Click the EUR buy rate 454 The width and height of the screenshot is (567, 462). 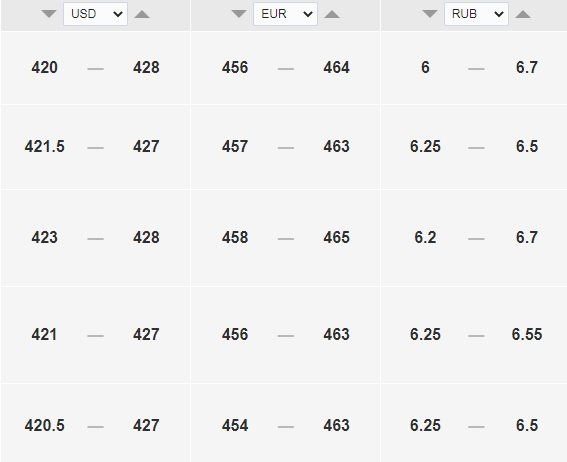point(235,425)
